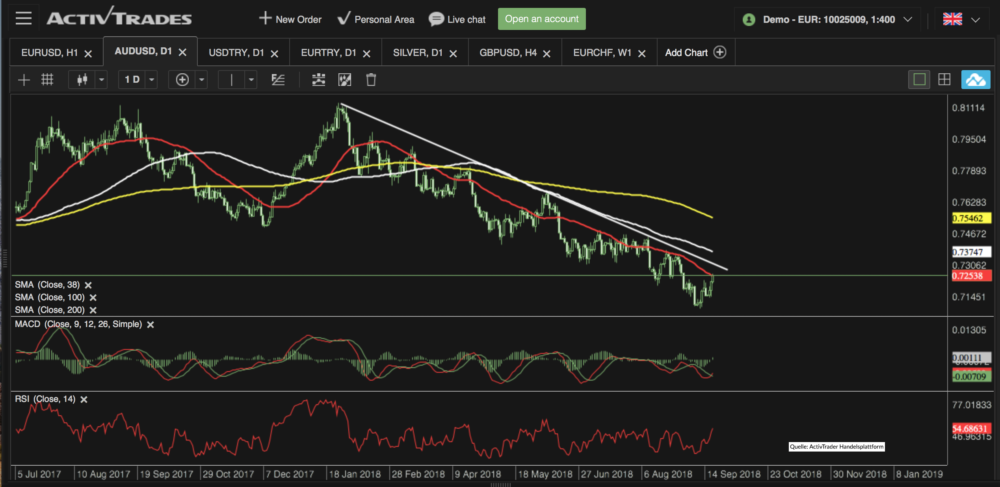Close the GBPUSD, H4 tab
Screen dimensions: 1000x487
click(x=547, y=54)
